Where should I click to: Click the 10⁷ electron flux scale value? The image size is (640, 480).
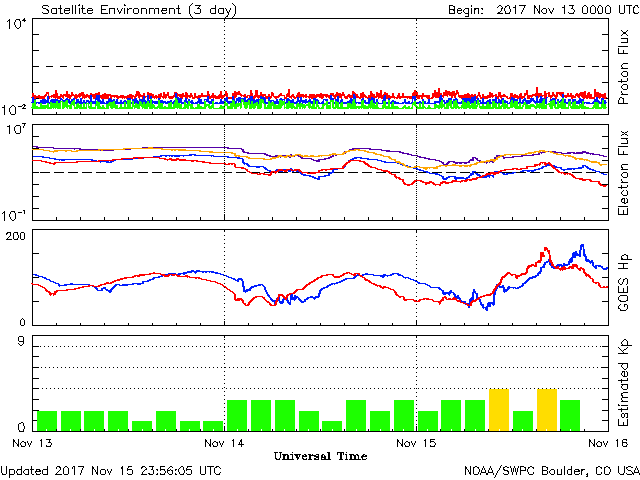pyautogui.click(x=16, y=130)
